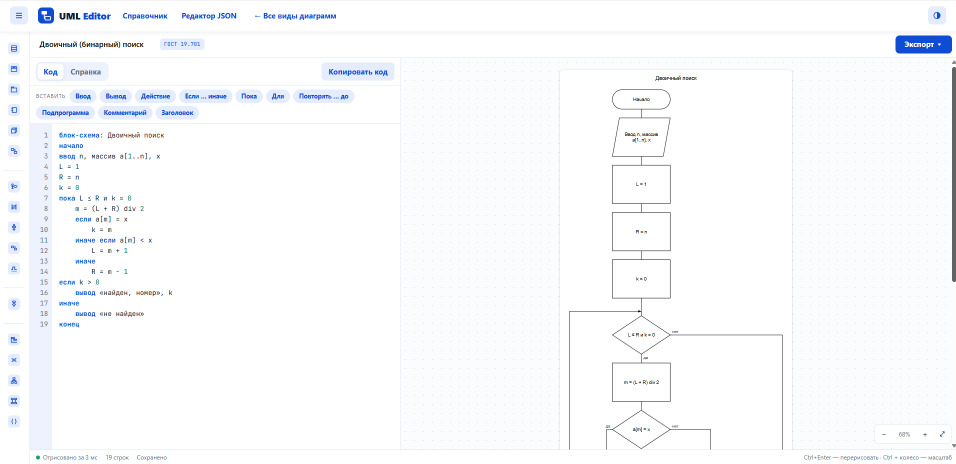
Task: Click code line 'конец'
Action: pos(69,324)
